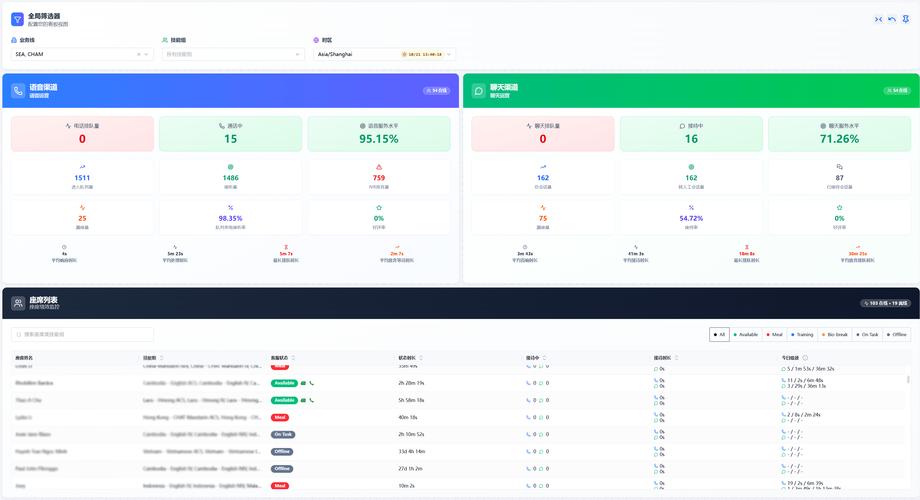The height and width of the screenshot is (500, 920).
Task: Open the SEA, CHAM dropdown arrow
Action: [147, 54]
